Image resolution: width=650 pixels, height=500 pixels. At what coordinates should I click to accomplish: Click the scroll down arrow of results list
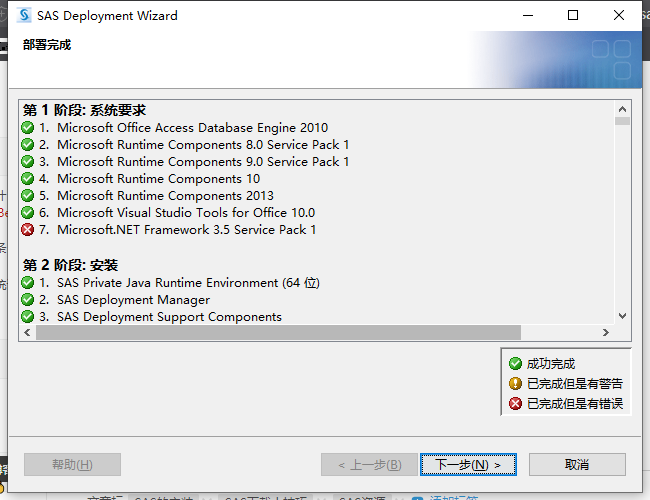click(x=622, y=316)
